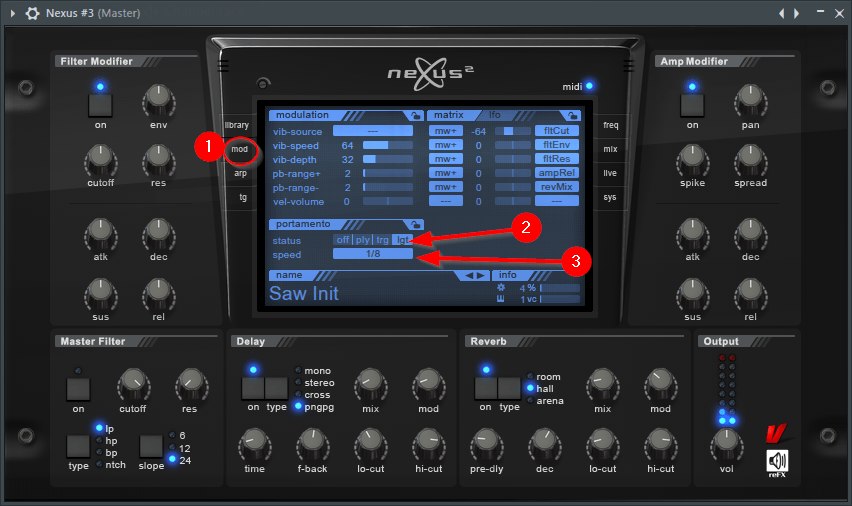Toggle the Delay on button
This screenshot has width=852, height=506.
pos(252,387)
